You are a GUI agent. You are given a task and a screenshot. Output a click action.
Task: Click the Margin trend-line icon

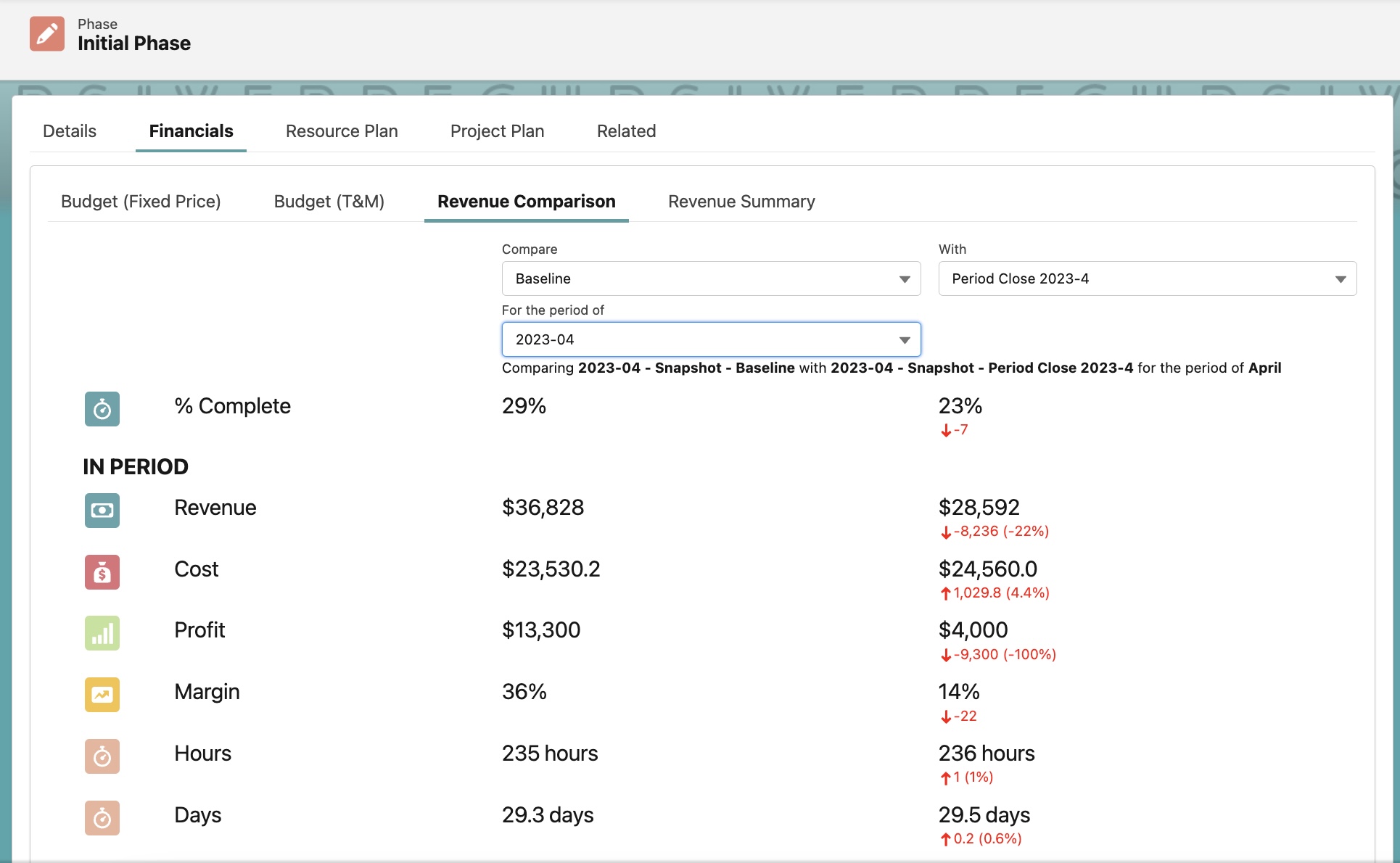pyautogui.click(x=102, y=694)
